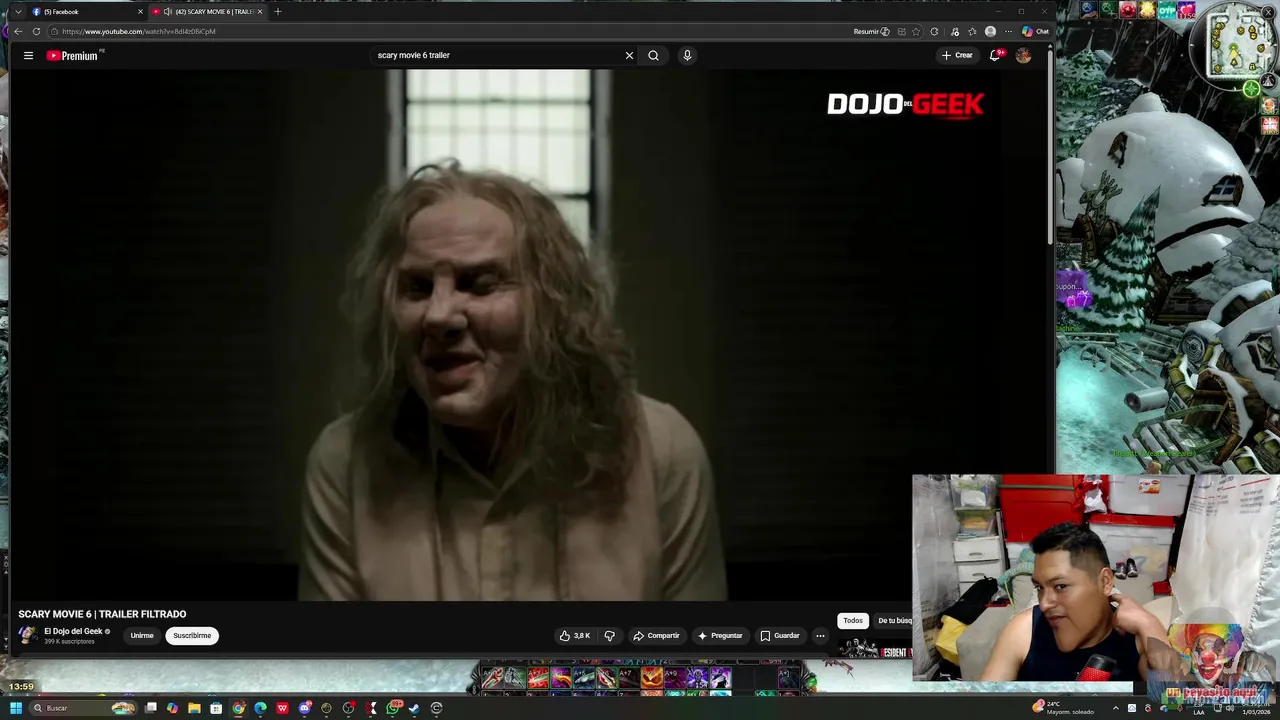Share the video with Compartir
The height and width of the screenshot is (720, 1280).
(x=656, y=636)
